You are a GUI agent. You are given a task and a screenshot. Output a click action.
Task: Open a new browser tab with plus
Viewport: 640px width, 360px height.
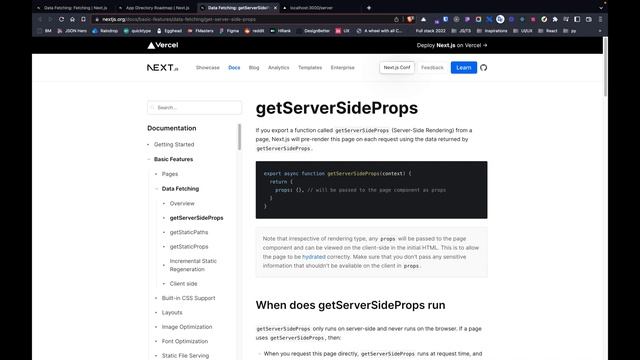[x=369, y=8]
